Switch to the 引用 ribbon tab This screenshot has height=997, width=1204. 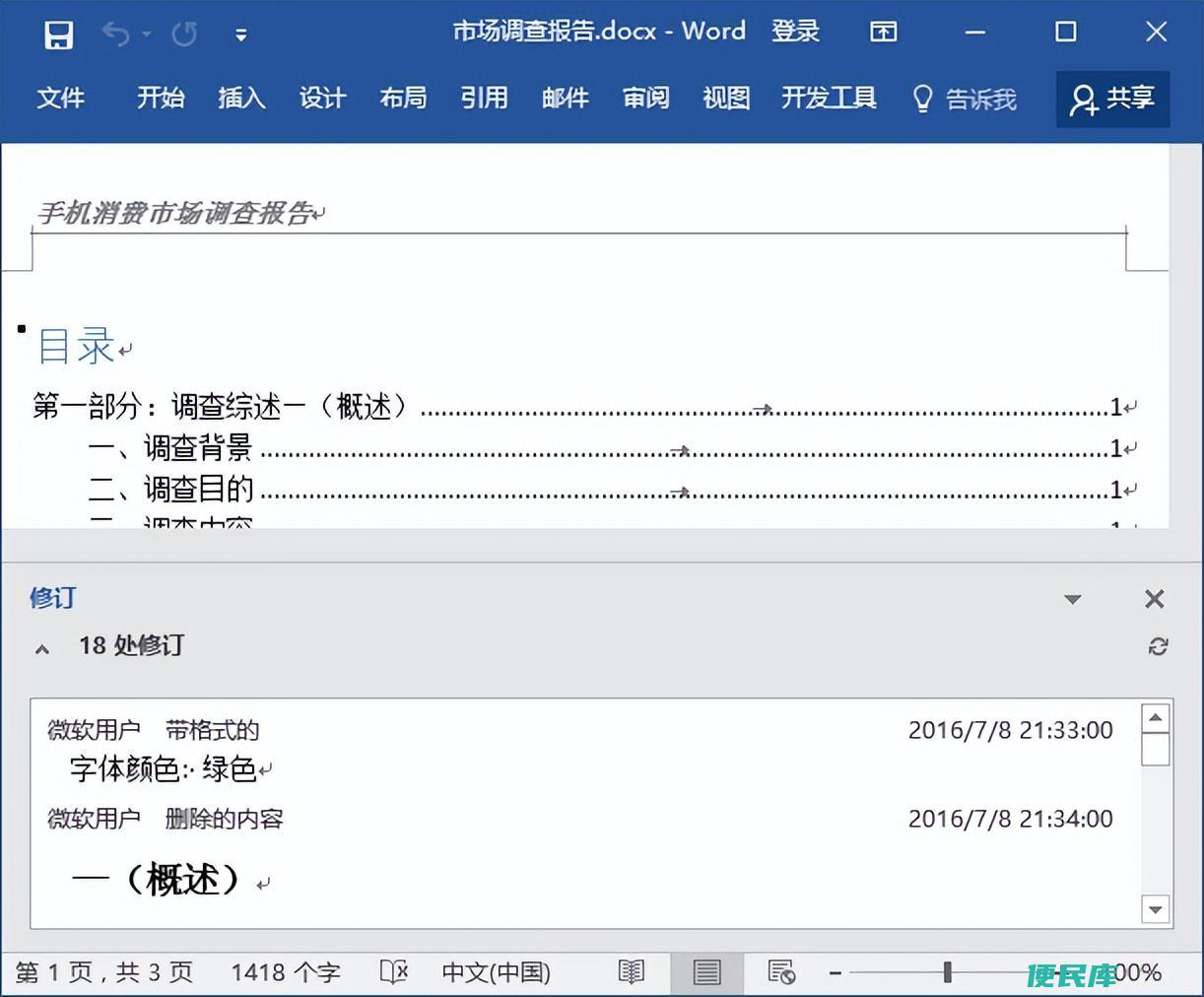point(484,98)
